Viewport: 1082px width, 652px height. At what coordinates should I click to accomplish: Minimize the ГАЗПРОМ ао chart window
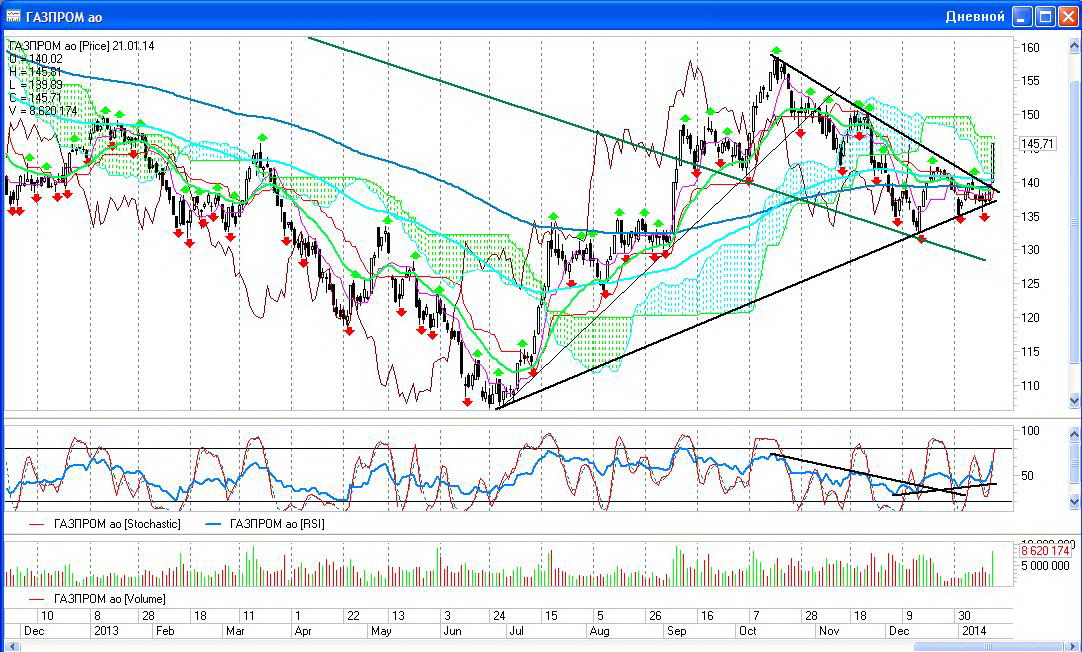pos(1023,17)
